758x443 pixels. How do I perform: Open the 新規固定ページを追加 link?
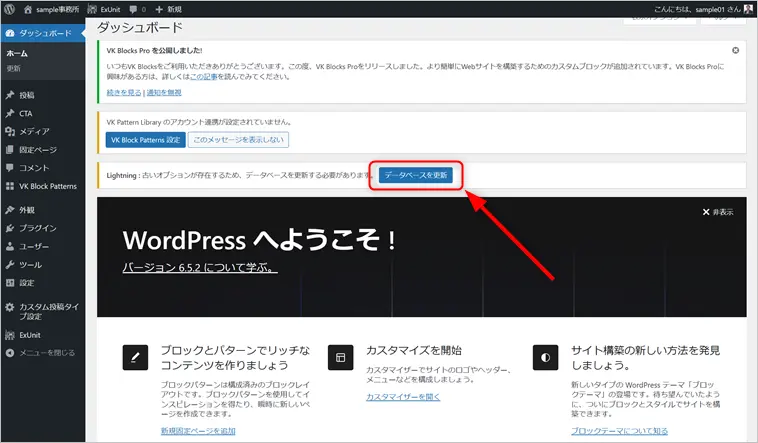198,430
